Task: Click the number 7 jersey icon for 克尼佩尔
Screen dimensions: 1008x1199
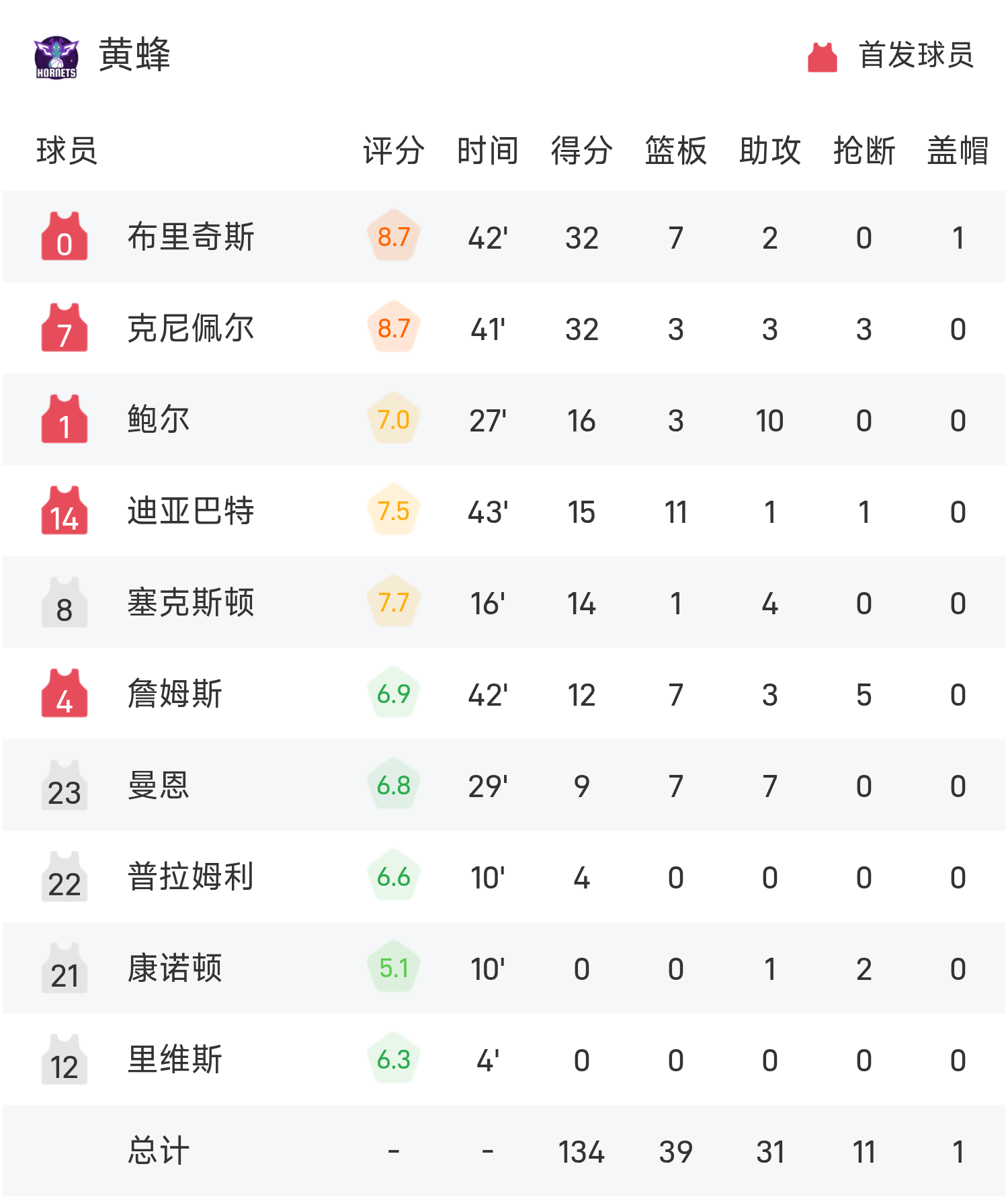Action: pyautogui.click(x=65, y=328)
